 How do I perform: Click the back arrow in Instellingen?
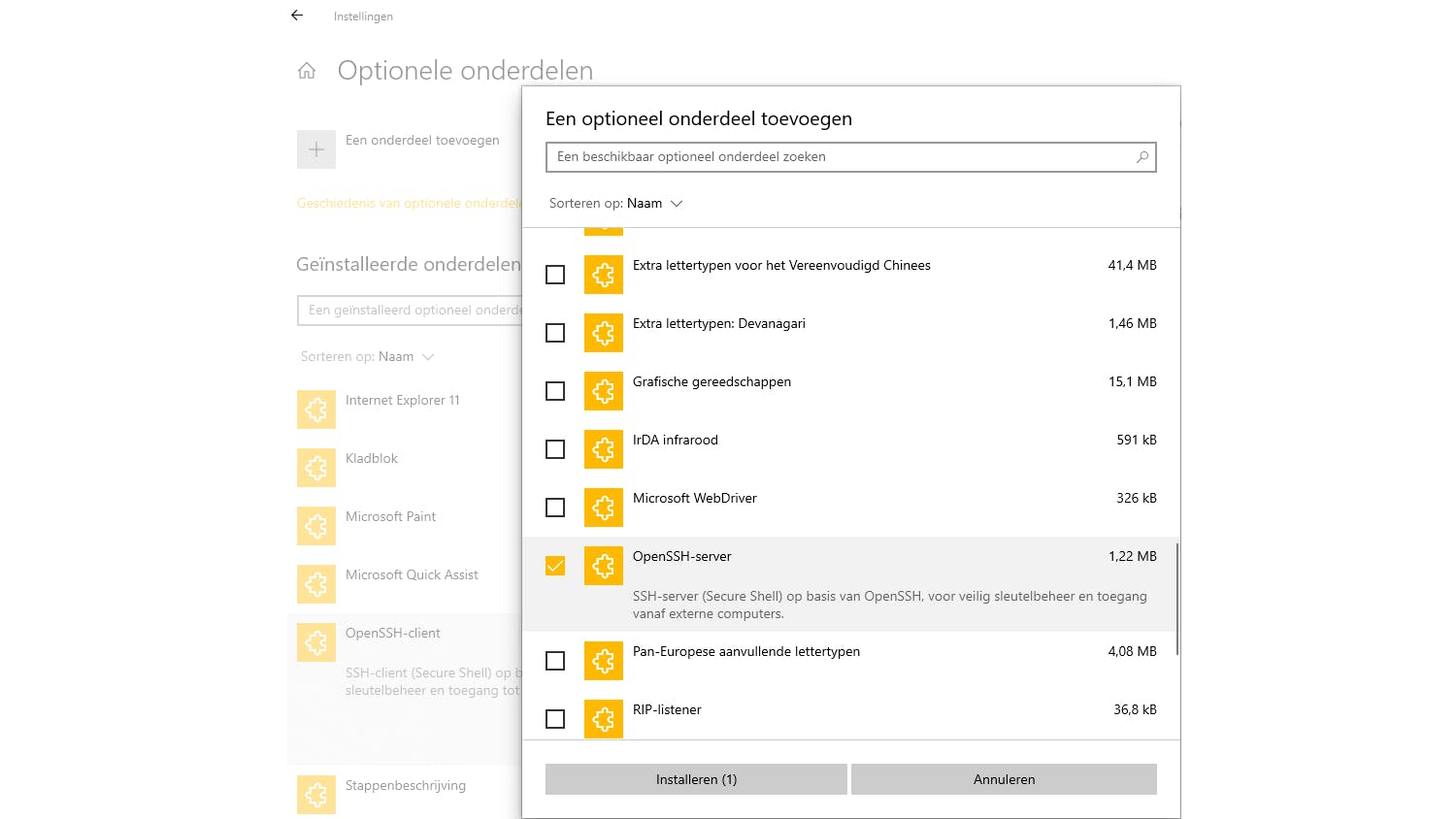(x=297, y=16)
